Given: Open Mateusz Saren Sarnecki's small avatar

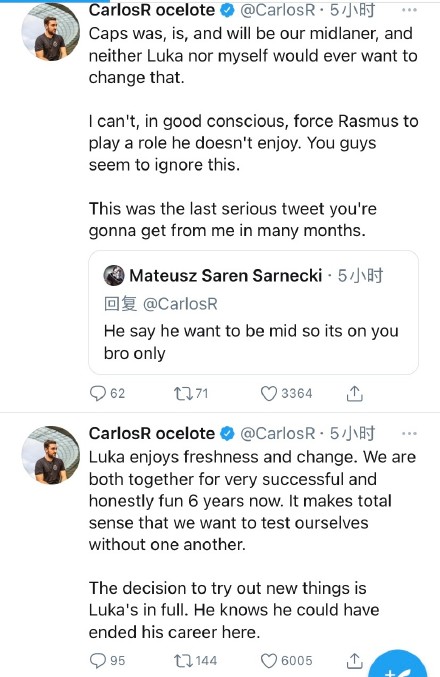Looking at the screenshot, I should [x=114, y=275].
